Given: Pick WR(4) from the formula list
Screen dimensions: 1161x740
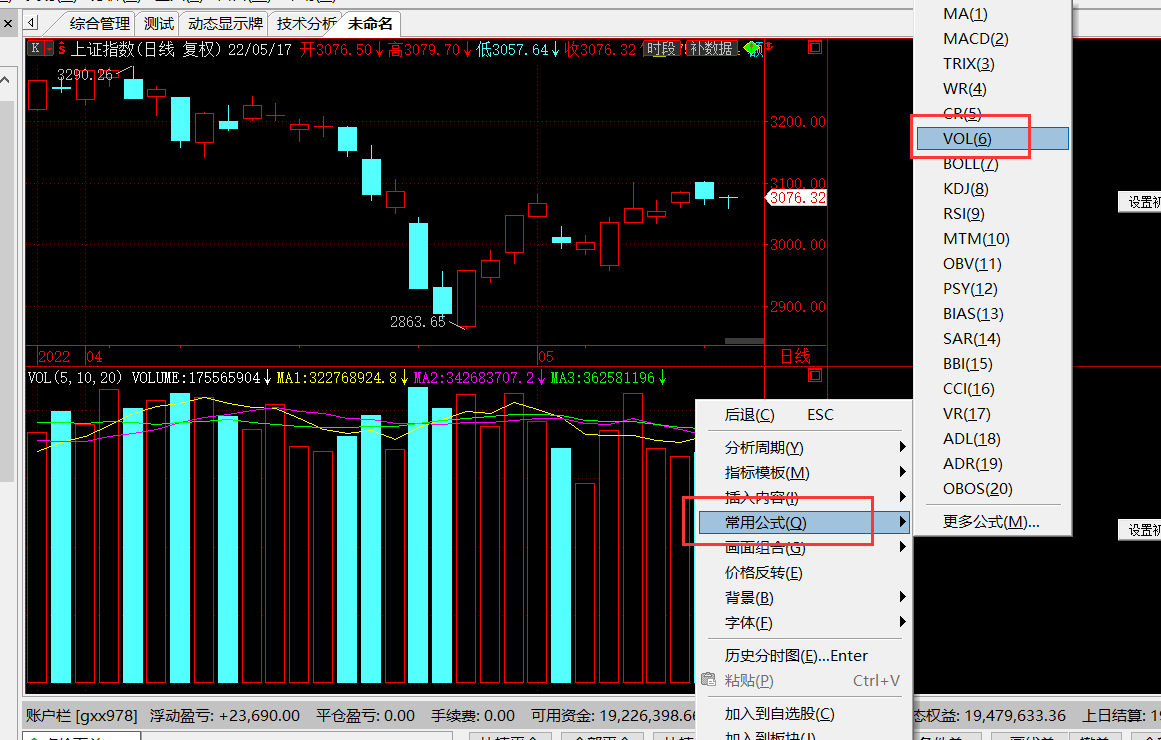Looking at the screenshot, I should pyautogui.click(x=992, y=89).
